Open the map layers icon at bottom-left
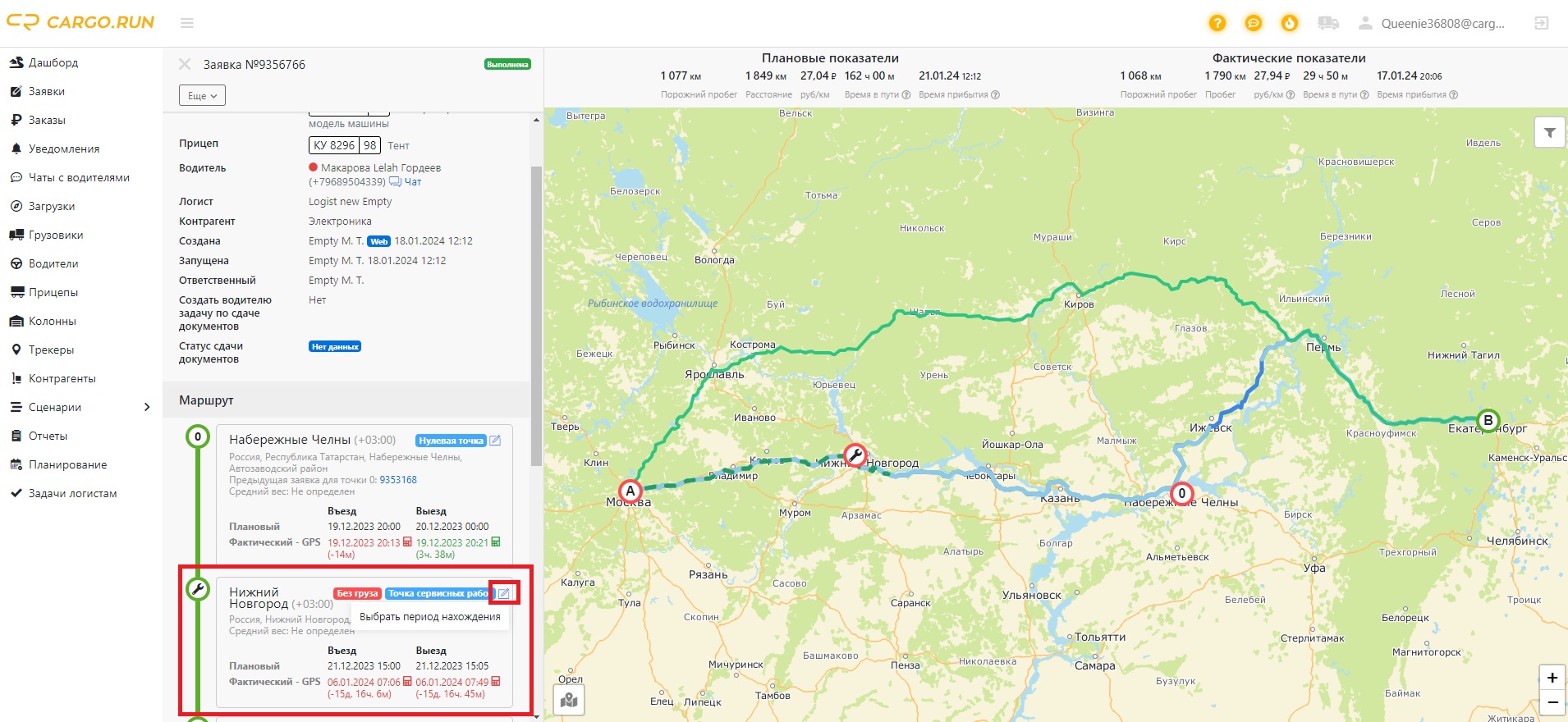Image resolution: width=1568 pixels, height=722 pixels. pos(569,700)
